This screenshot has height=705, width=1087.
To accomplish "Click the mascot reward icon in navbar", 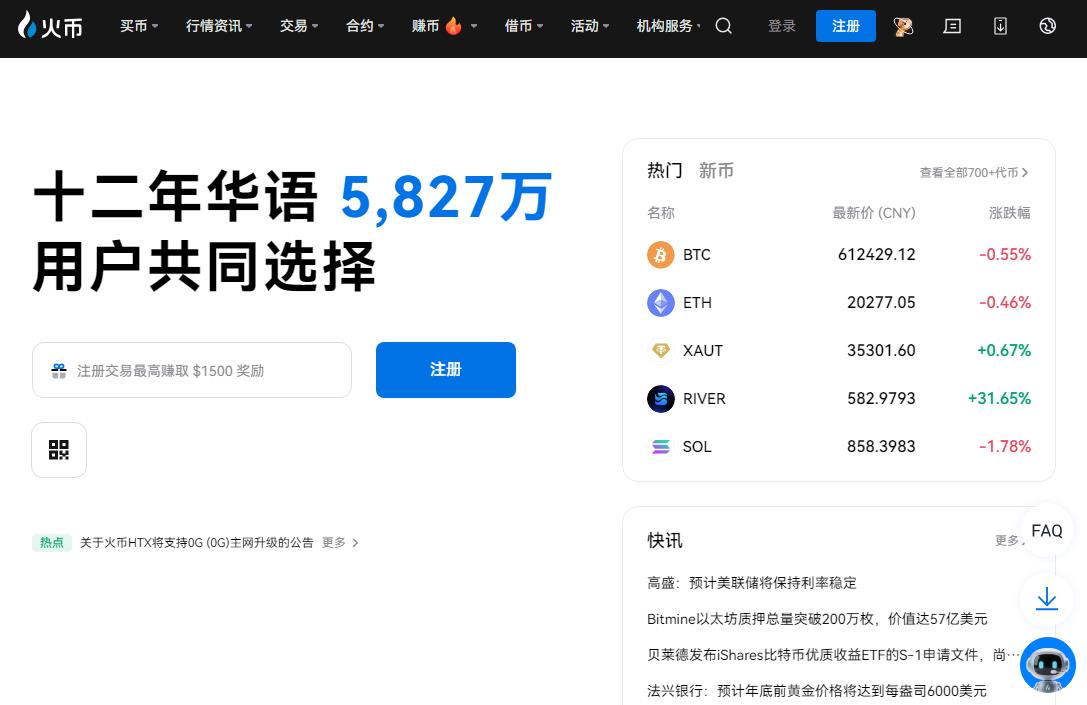I will pos(903,26).
